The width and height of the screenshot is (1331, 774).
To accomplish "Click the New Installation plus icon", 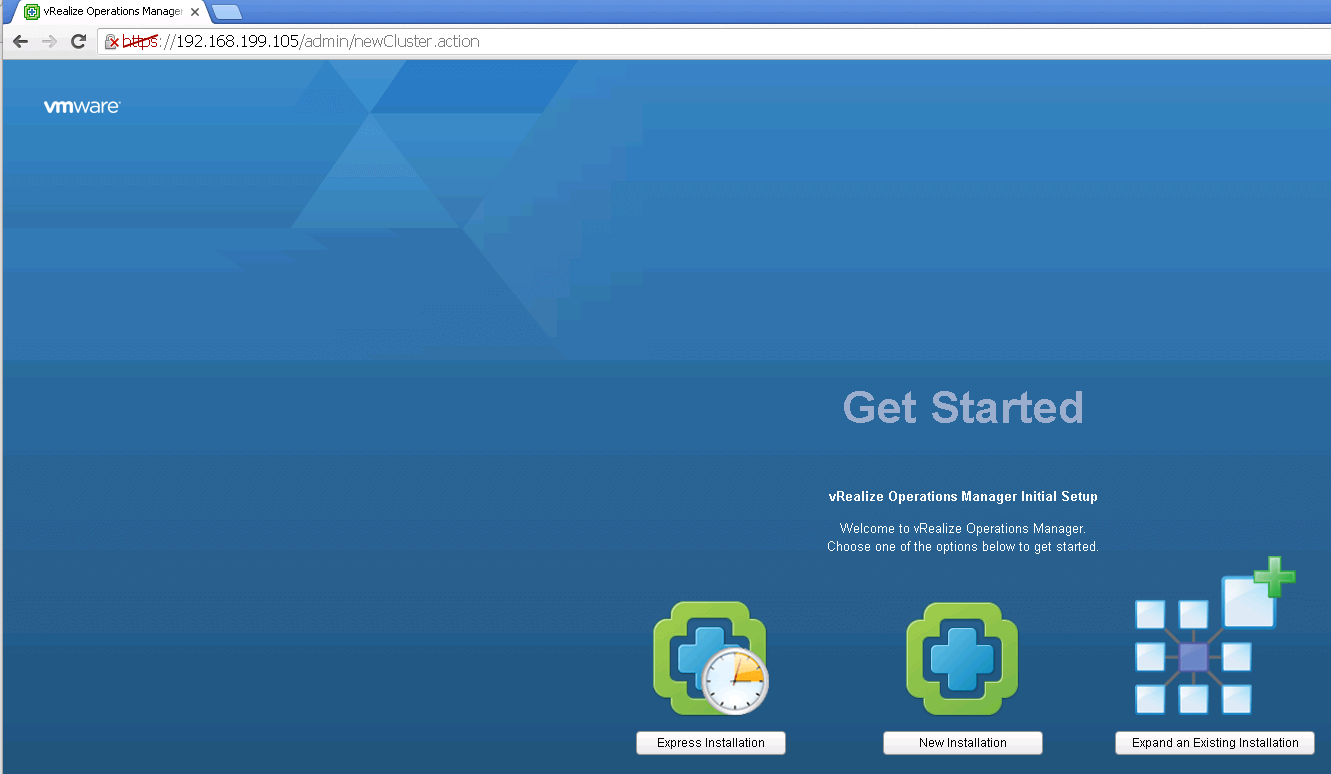I will tap(962, 659).
